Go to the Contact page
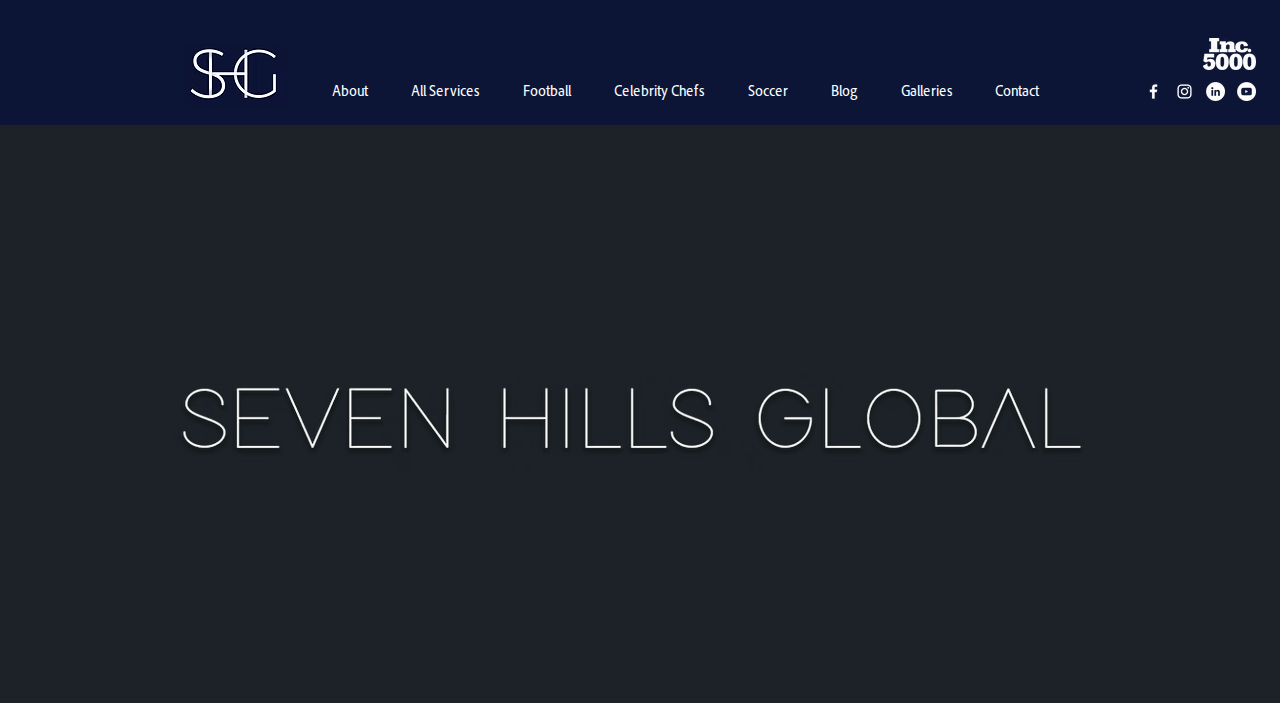This screenshot has width=1280, height=720. 1017,91
